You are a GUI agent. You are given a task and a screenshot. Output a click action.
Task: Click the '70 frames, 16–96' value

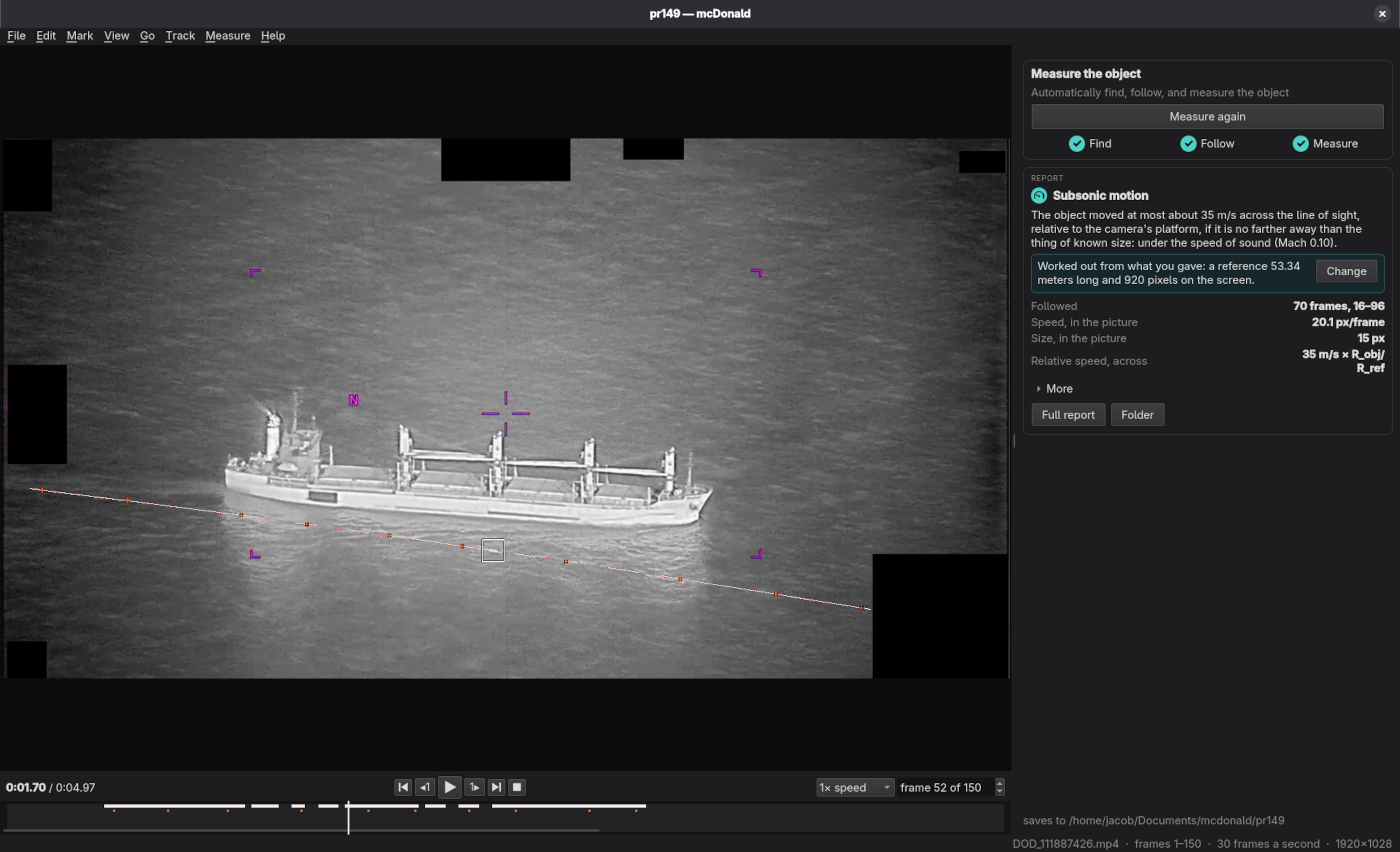click(1338, 306)
